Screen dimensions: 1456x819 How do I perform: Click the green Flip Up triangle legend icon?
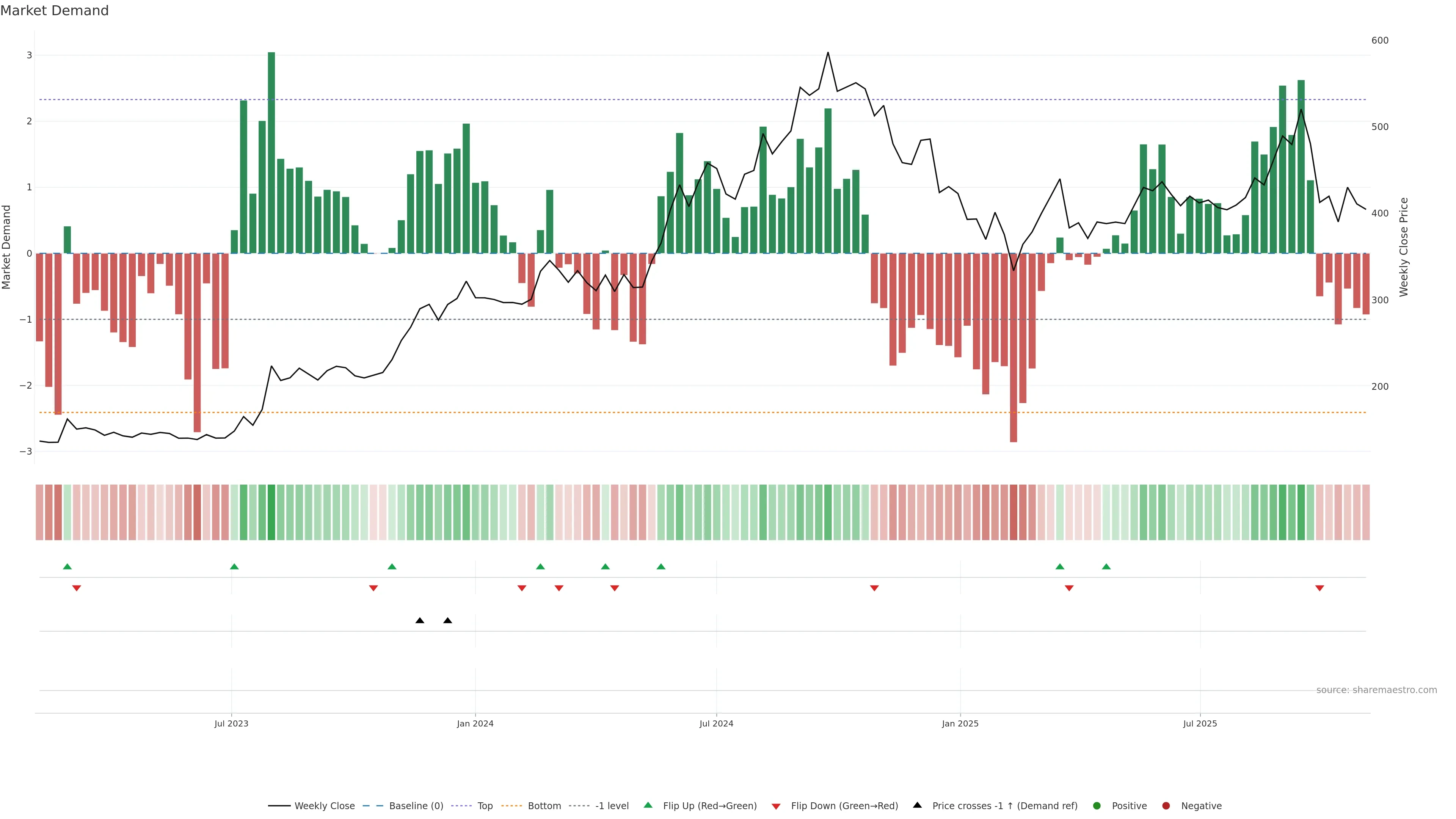click(x=648, y=805)
